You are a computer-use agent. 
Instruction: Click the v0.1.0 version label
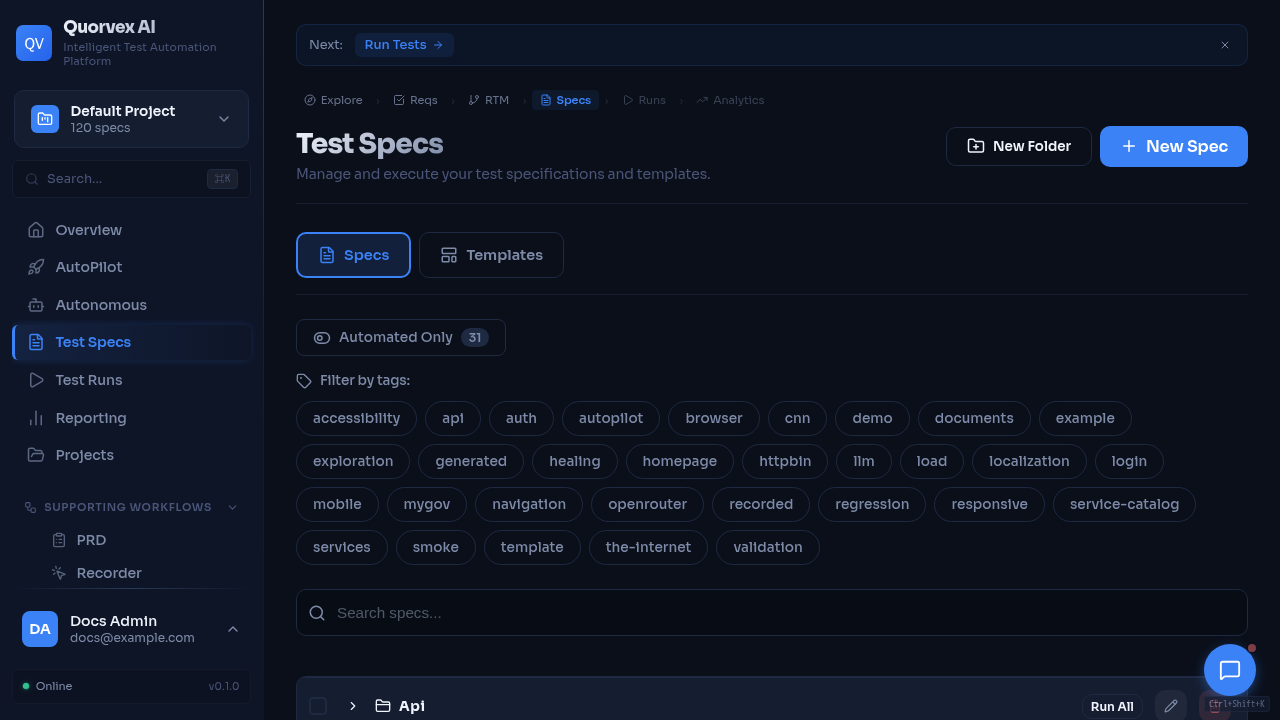224,686
